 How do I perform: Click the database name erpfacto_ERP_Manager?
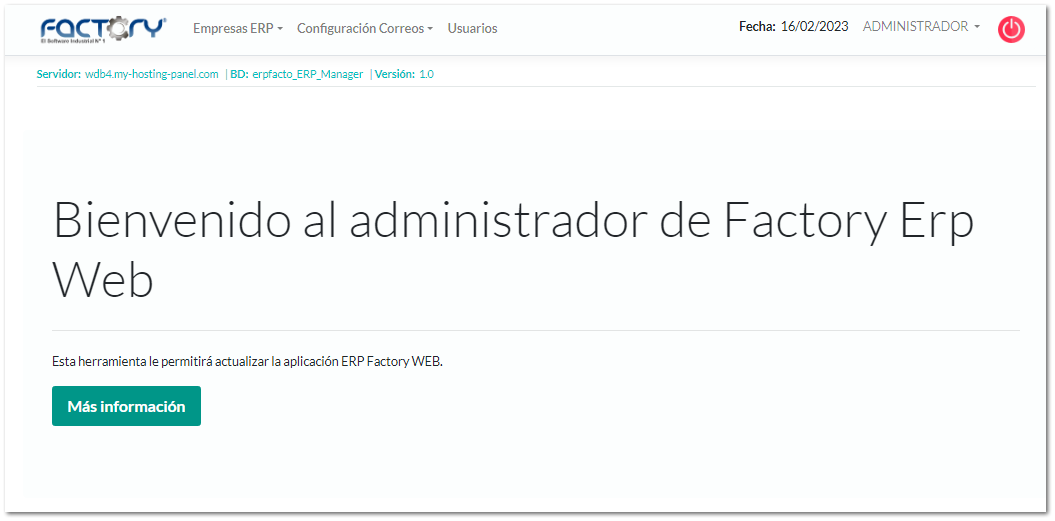click(307, 75)
